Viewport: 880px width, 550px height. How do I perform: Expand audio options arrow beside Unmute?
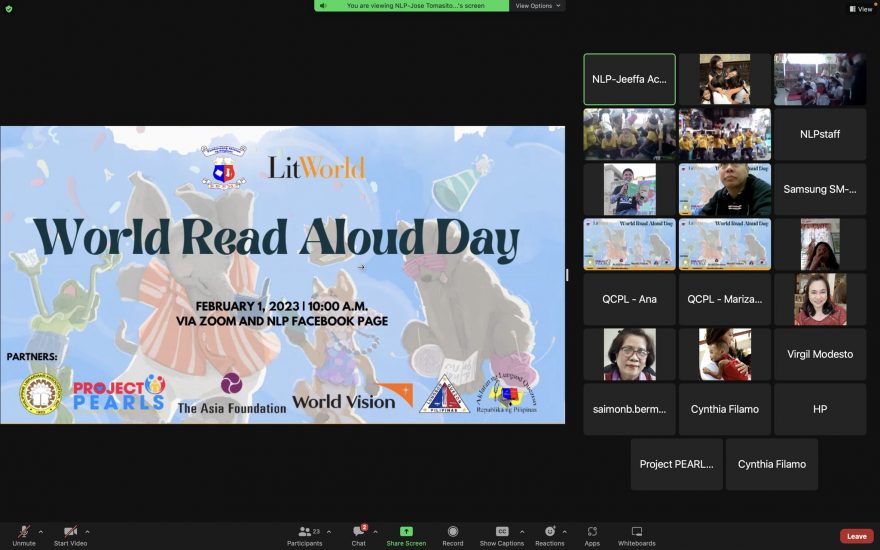tap(41, 531)
